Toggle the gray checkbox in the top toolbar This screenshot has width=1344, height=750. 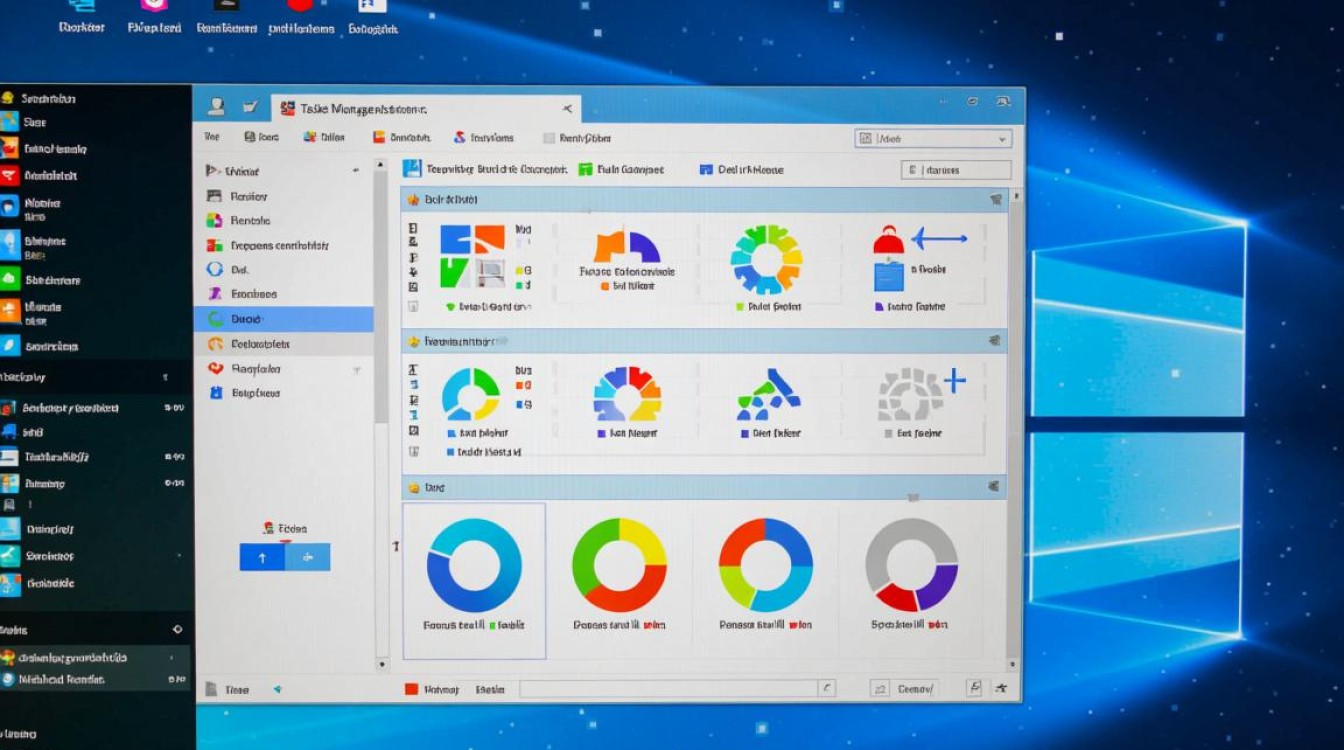coord(548,138)
